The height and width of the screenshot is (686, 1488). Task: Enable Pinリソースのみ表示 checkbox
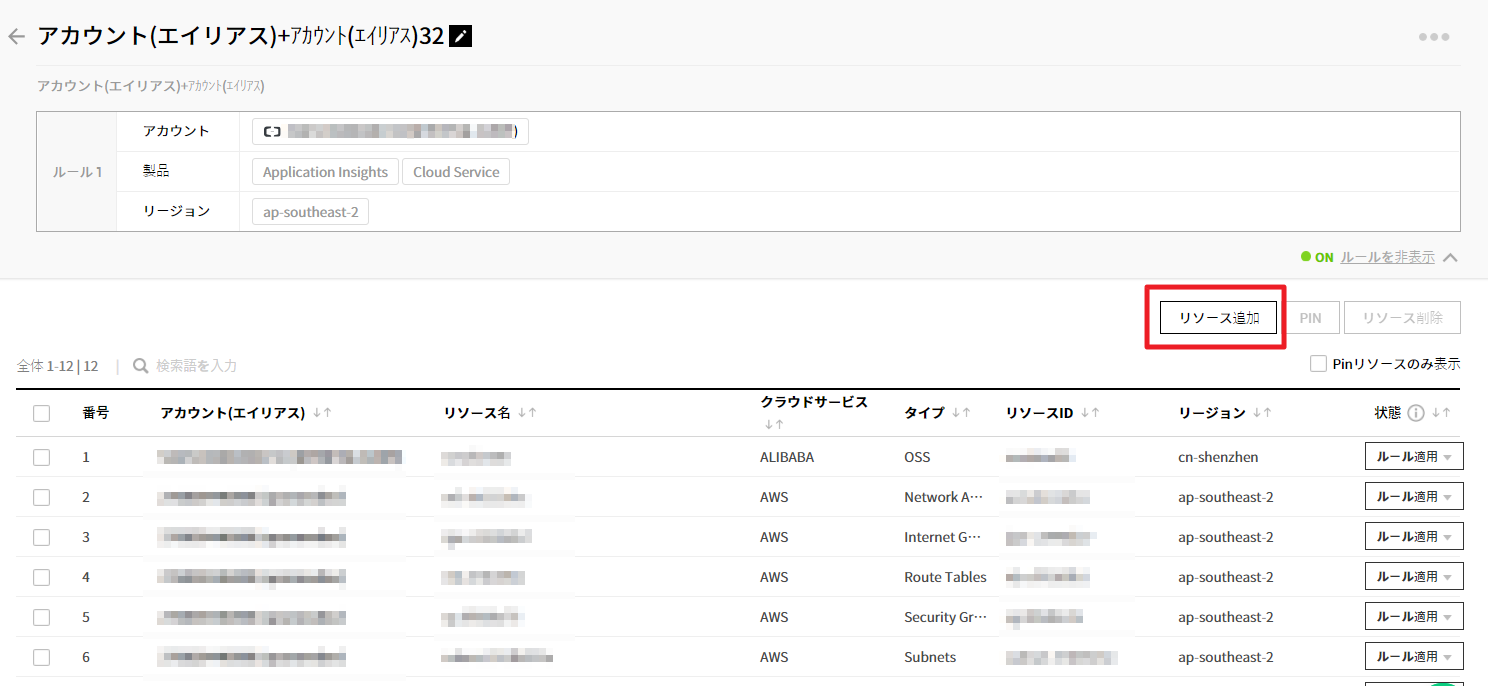pos(1318,364)
